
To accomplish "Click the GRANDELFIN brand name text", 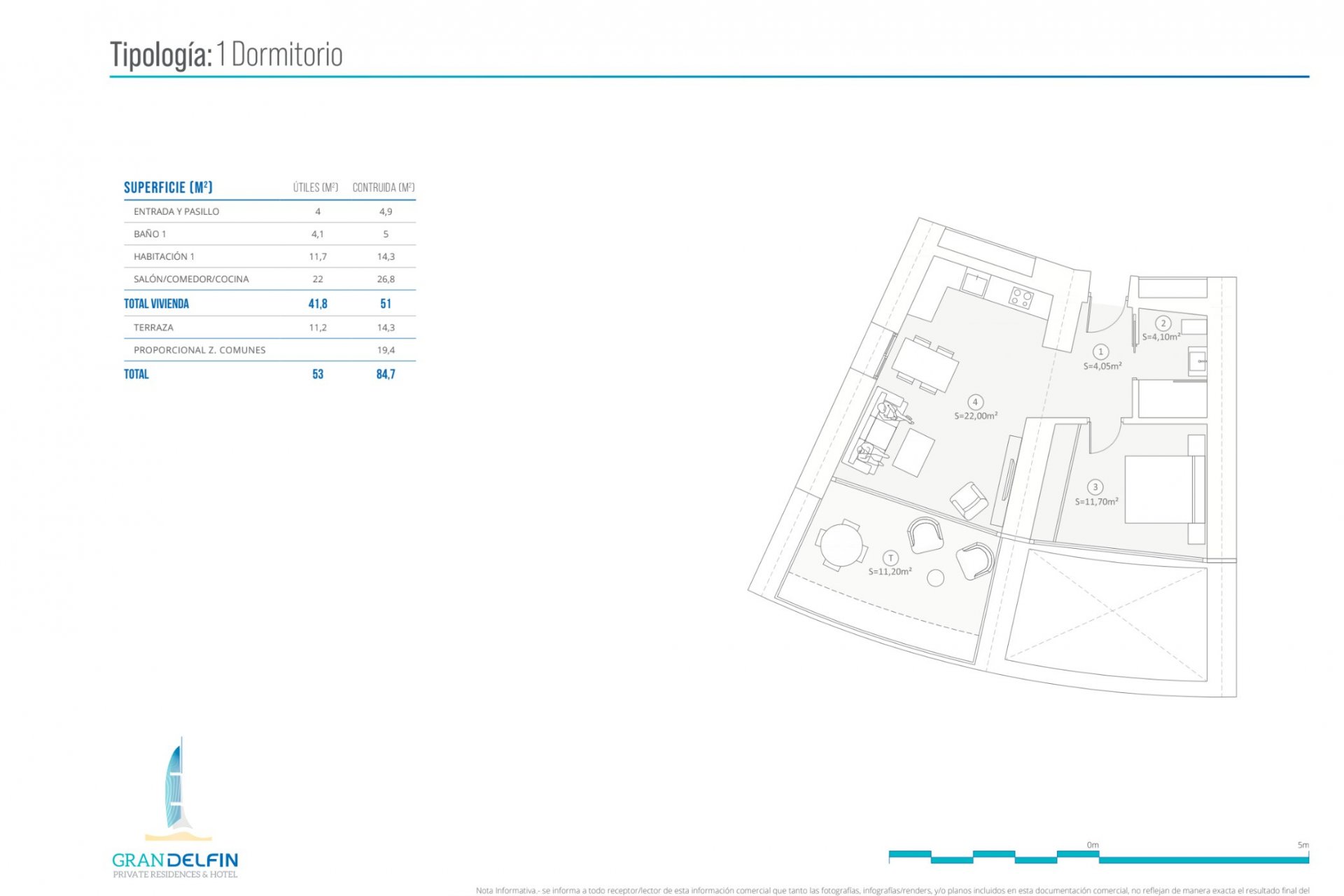I will [x=175, y=860].
